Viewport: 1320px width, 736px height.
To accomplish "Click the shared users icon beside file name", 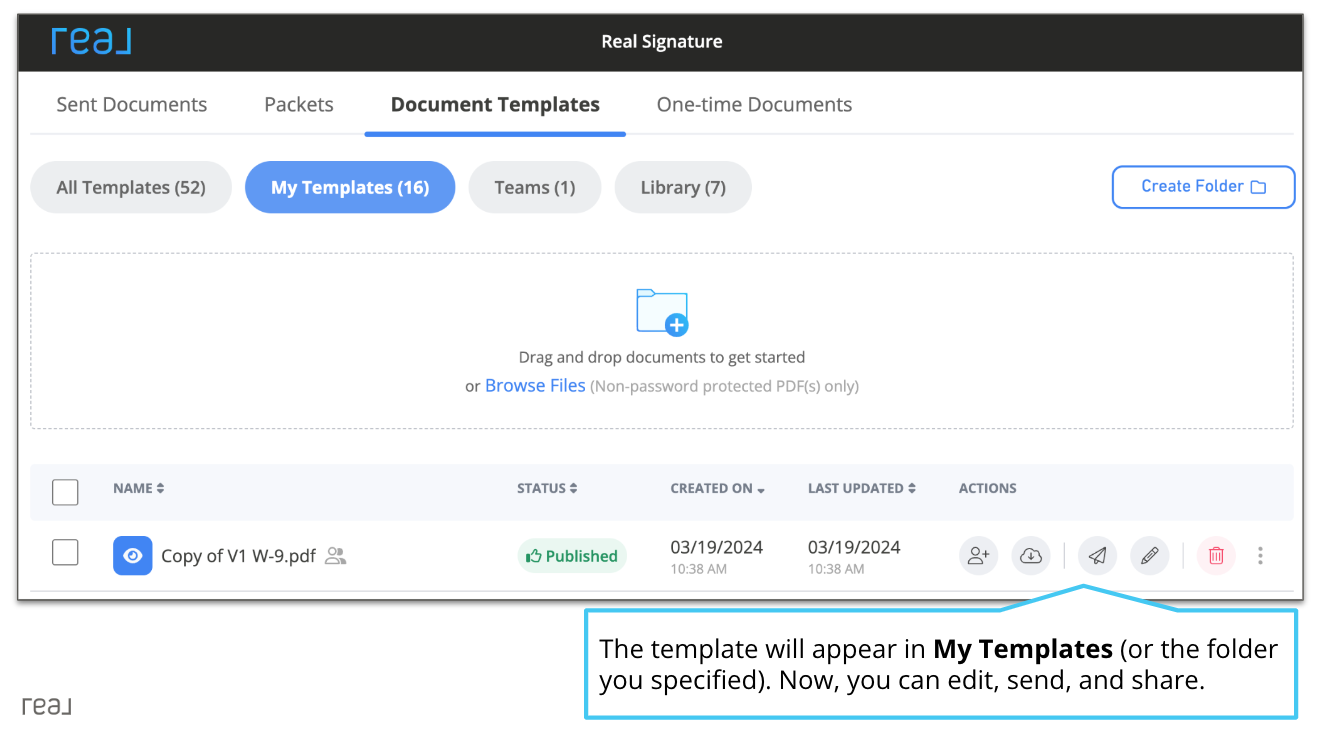I will (336, 555).
